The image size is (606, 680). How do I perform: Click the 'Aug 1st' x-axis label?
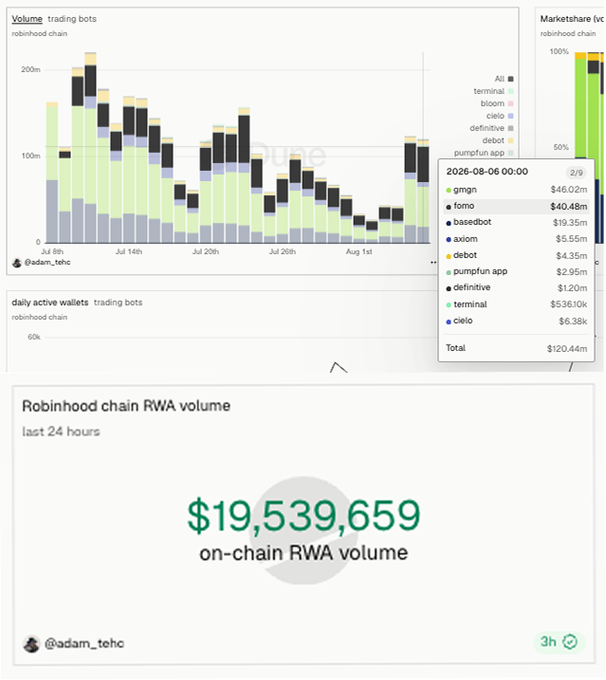pyautogui.click(x=359, y=252)
